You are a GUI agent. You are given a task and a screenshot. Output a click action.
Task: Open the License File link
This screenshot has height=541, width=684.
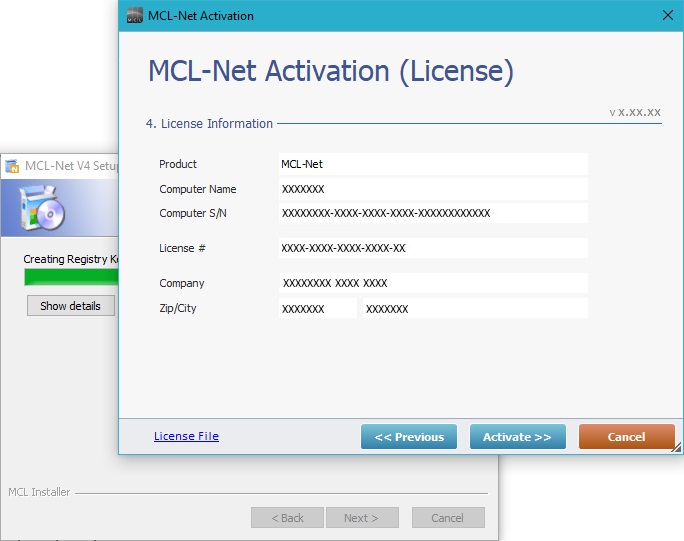click(186, 436)
